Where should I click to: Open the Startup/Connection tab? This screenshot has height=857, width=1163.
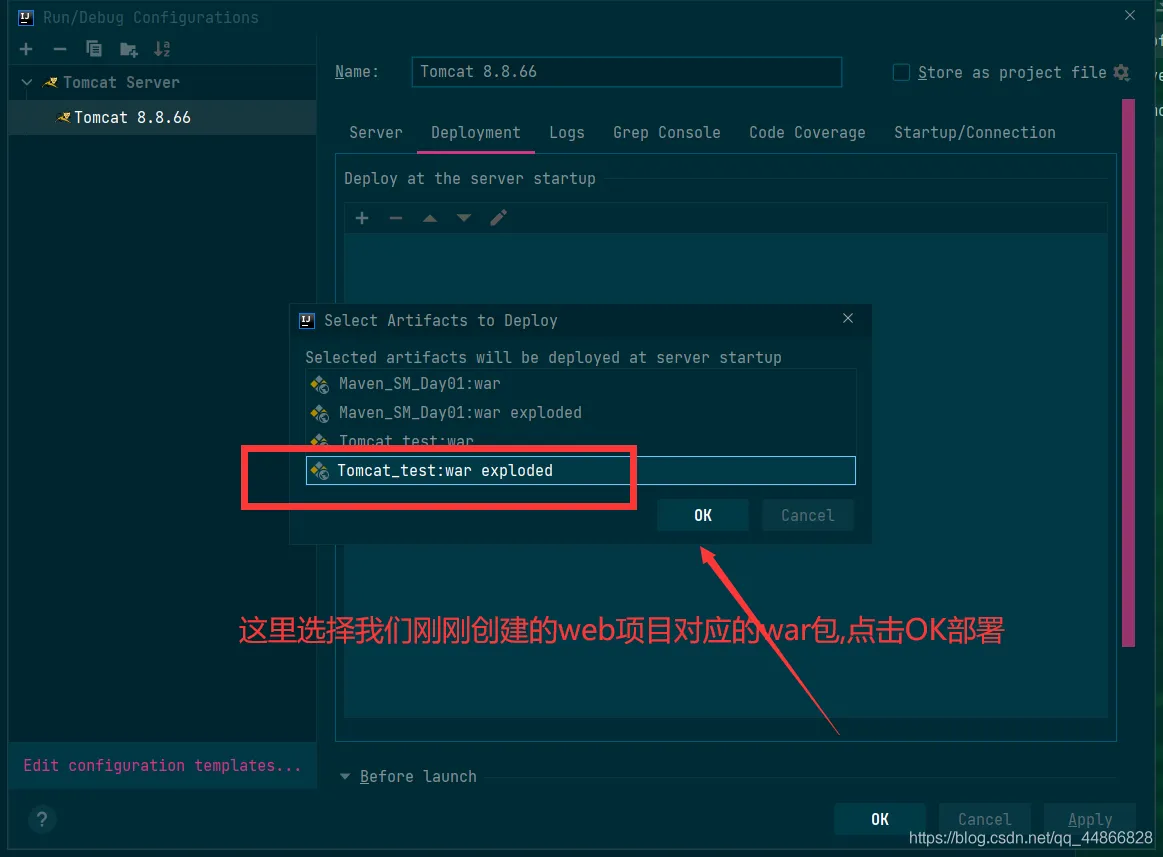pyautogui.click(x=975, y=132)
